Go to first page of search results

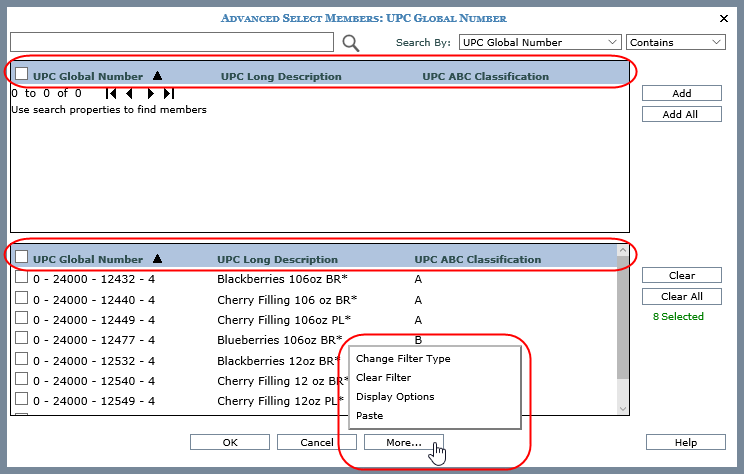point(111,93)
